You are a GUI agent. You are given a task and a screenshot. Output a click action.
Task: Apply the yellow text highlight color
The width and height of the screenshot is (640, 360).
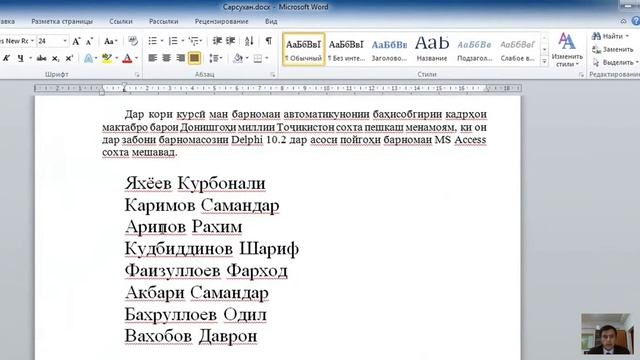pyautogui.click(x=107, y=58)
